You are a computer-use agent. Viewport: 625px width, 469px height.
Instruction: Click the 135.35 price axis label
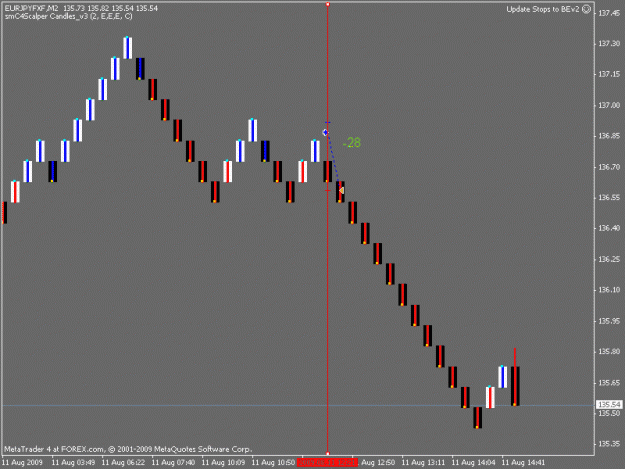click(x=609, y=444)
